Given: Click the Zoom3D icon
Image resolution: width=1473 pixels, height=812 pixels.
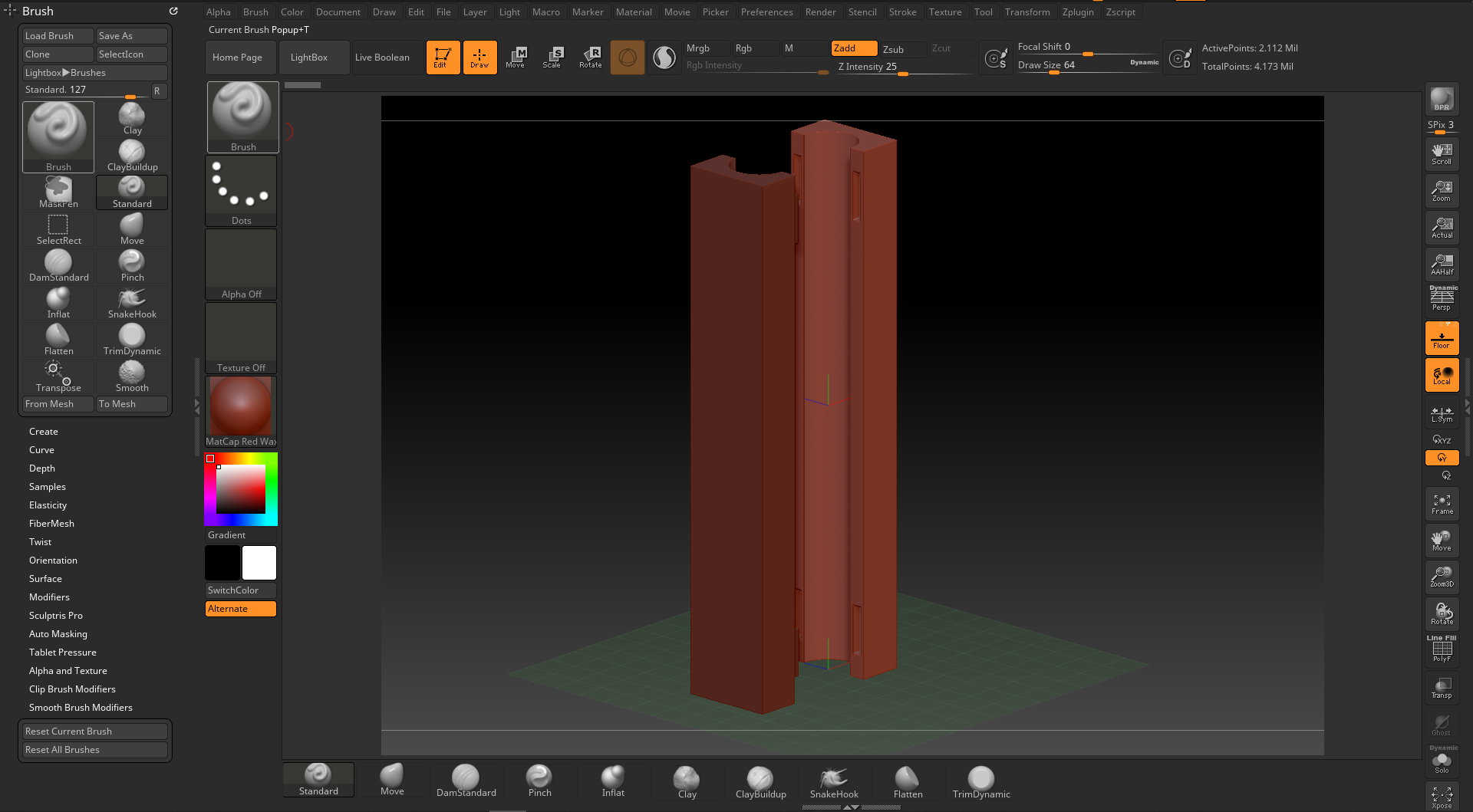Looking at the screenshot, I should pyautogui.click(x=1442, y=577).
